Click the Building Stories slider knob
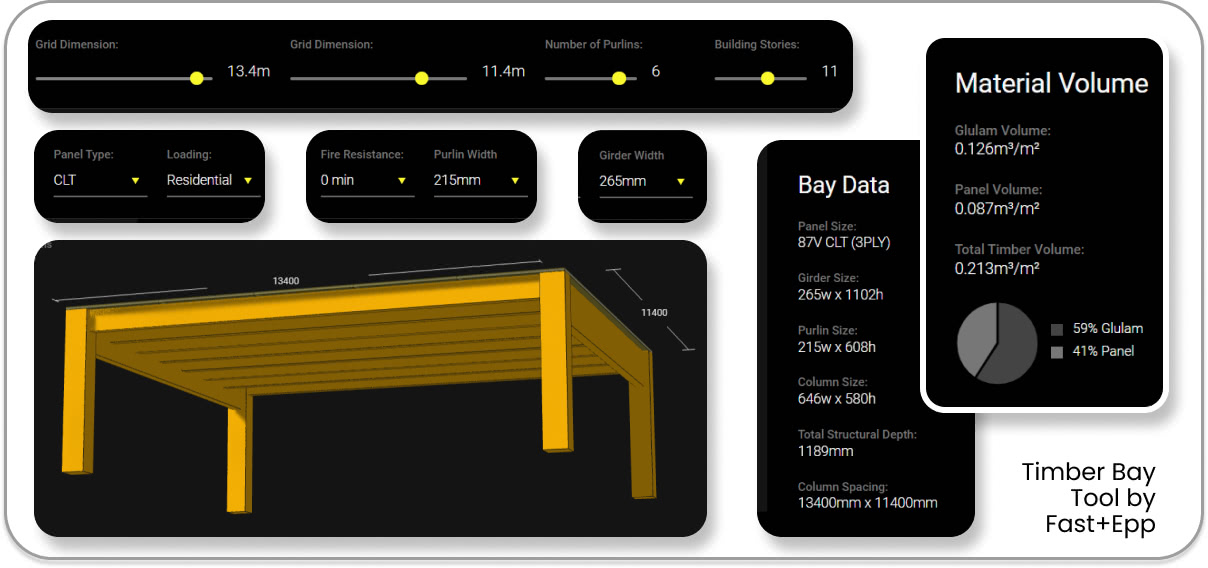This screenshot has width=1208, height=568. click(x=767, y=78)
